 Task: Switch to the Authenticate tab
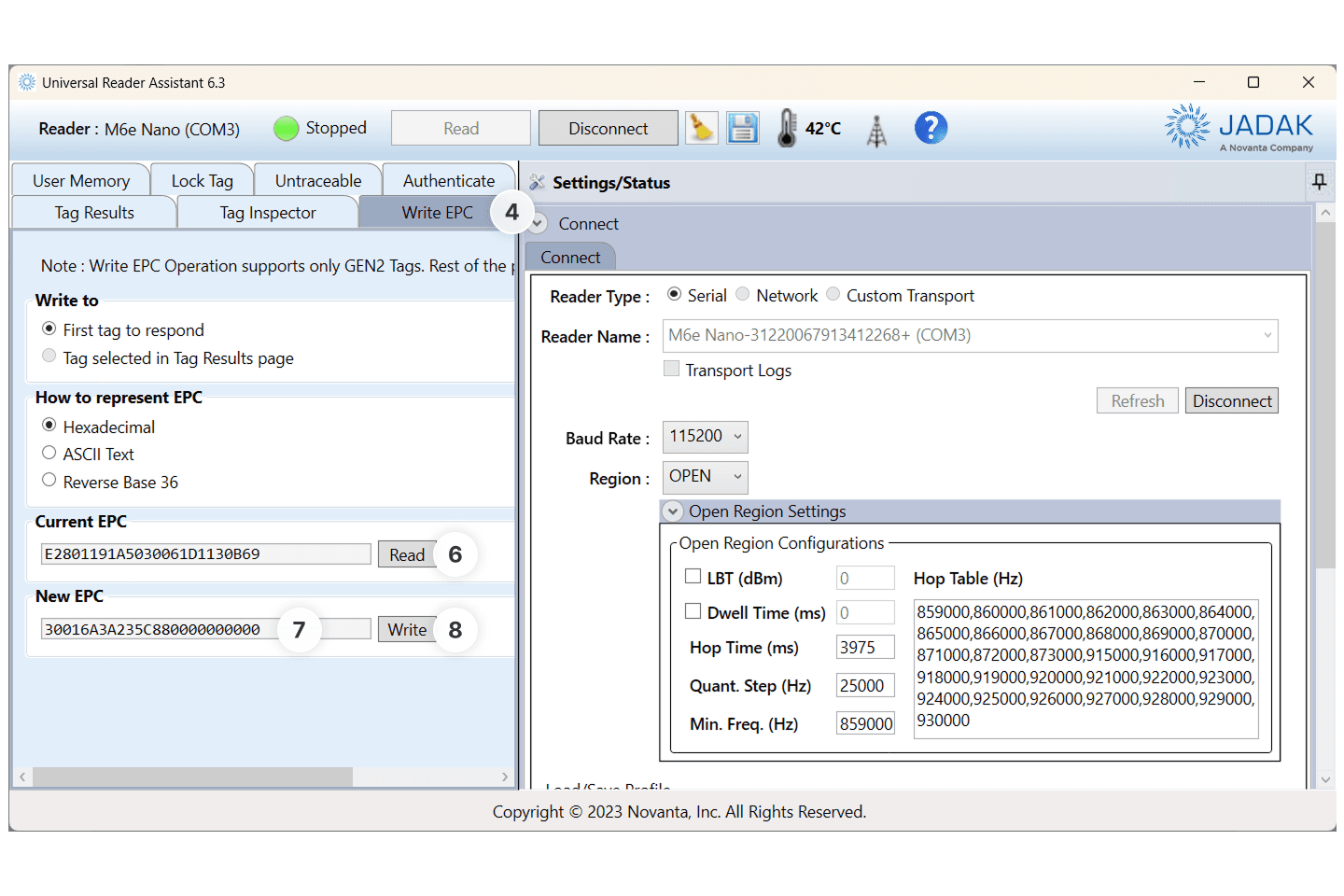pos(449,180)
